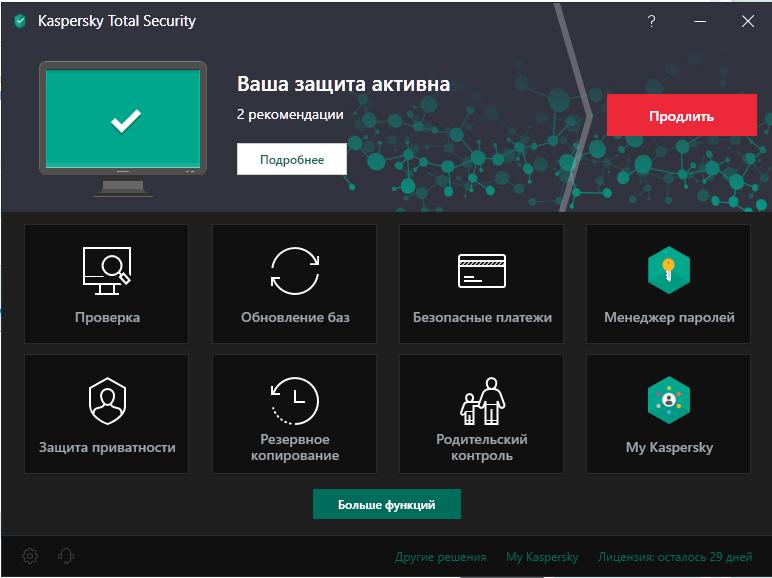Open the Резервное копирование clock icon
The width and height of the screenshot is (772, 578).
pyautogui.click(x=294, y=400)
